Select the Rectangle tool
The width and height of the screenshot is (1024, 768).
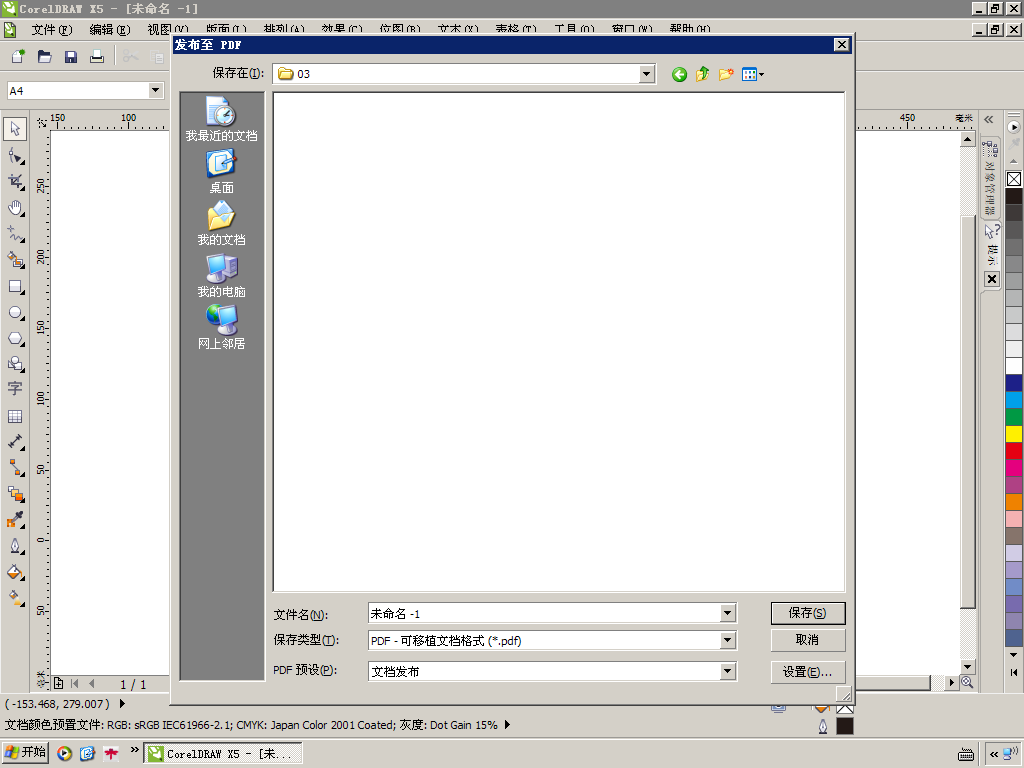pyautogui.click(x=16, y=287)
